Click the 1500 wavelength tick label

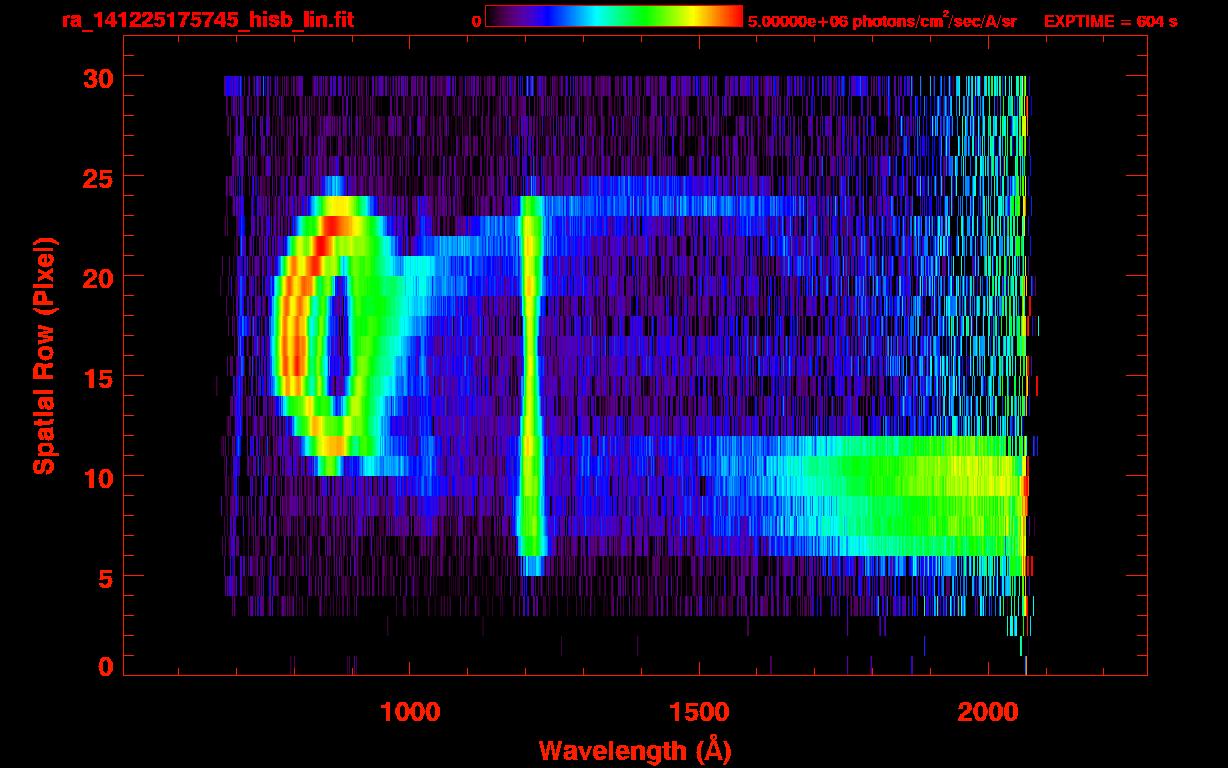point(698,711)
